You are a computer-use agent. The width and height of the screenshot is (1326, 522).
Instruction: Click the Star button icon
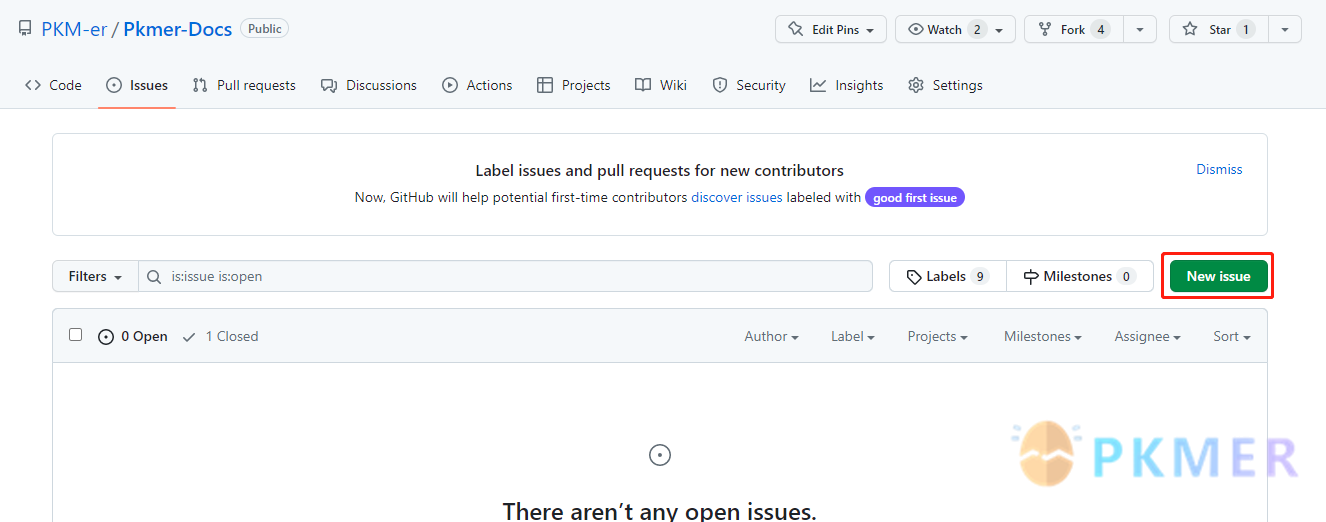tap(1190, 30)
